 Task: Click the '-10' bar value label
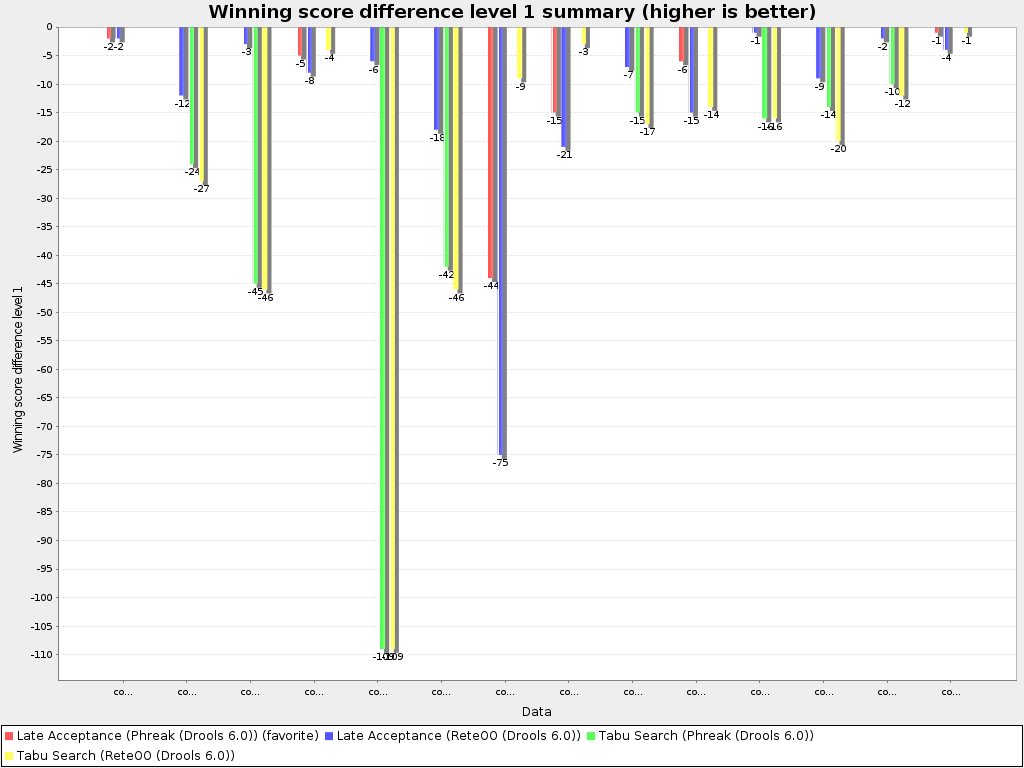tap(892, 92)
